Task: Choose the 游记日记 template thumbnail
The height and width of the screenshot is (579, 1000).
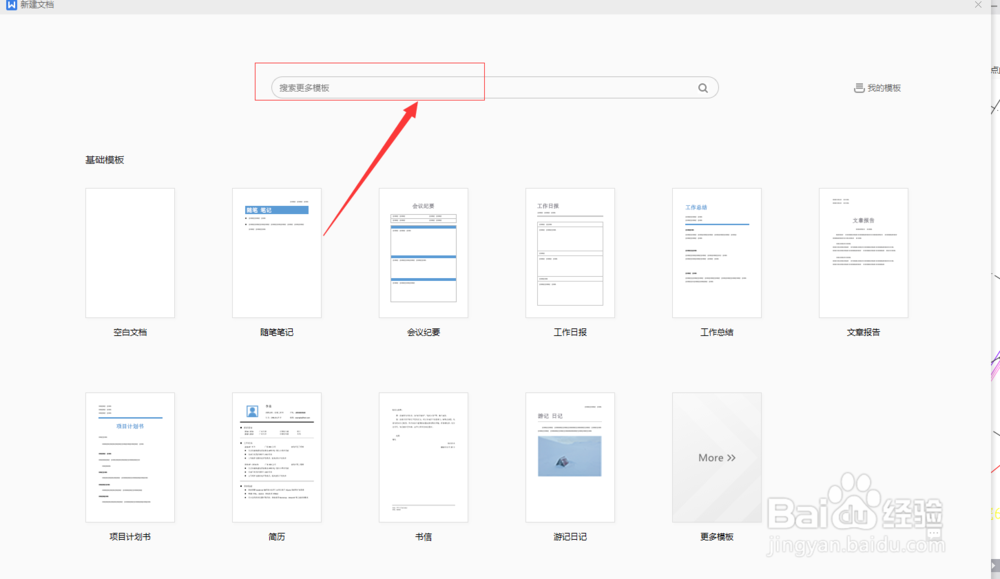Action: [570, 458]
